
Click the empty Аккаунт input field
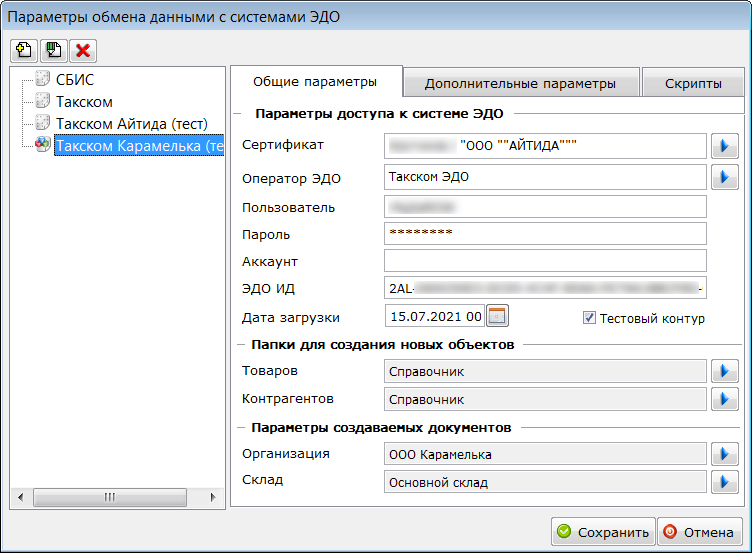click(545, 260)
